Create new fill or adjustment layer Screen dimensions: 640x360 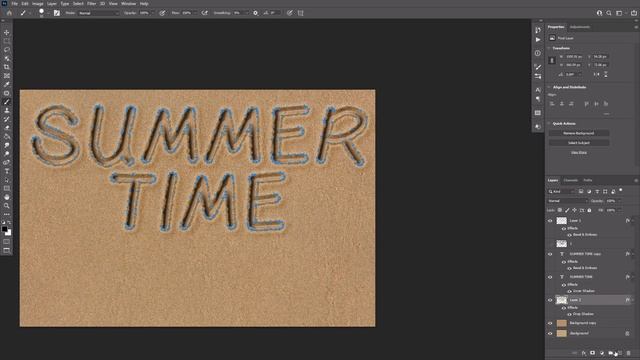point(602,353)
